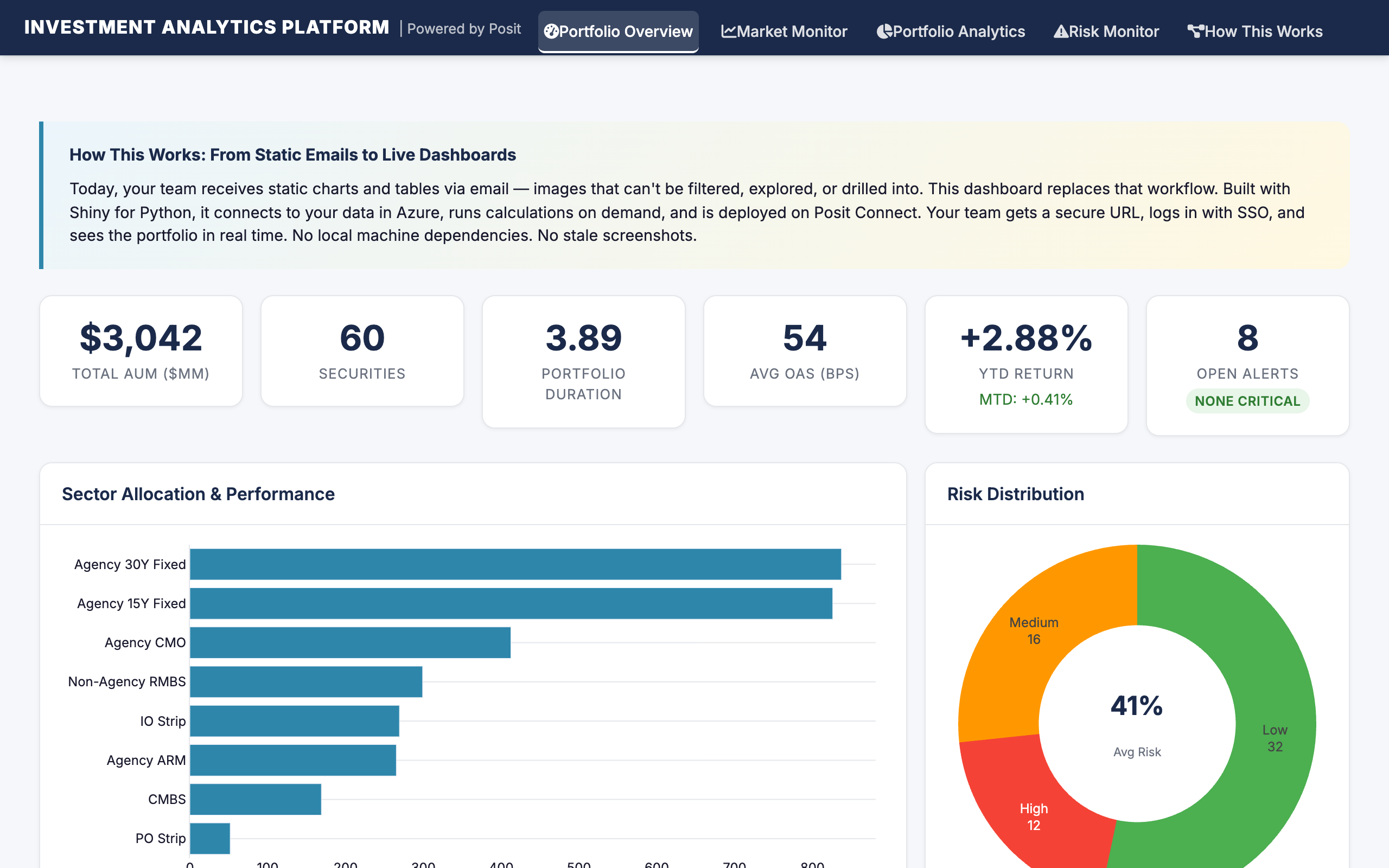Select the How This Works tab
Viewport: 1389px width, 868px height.
1254,31
